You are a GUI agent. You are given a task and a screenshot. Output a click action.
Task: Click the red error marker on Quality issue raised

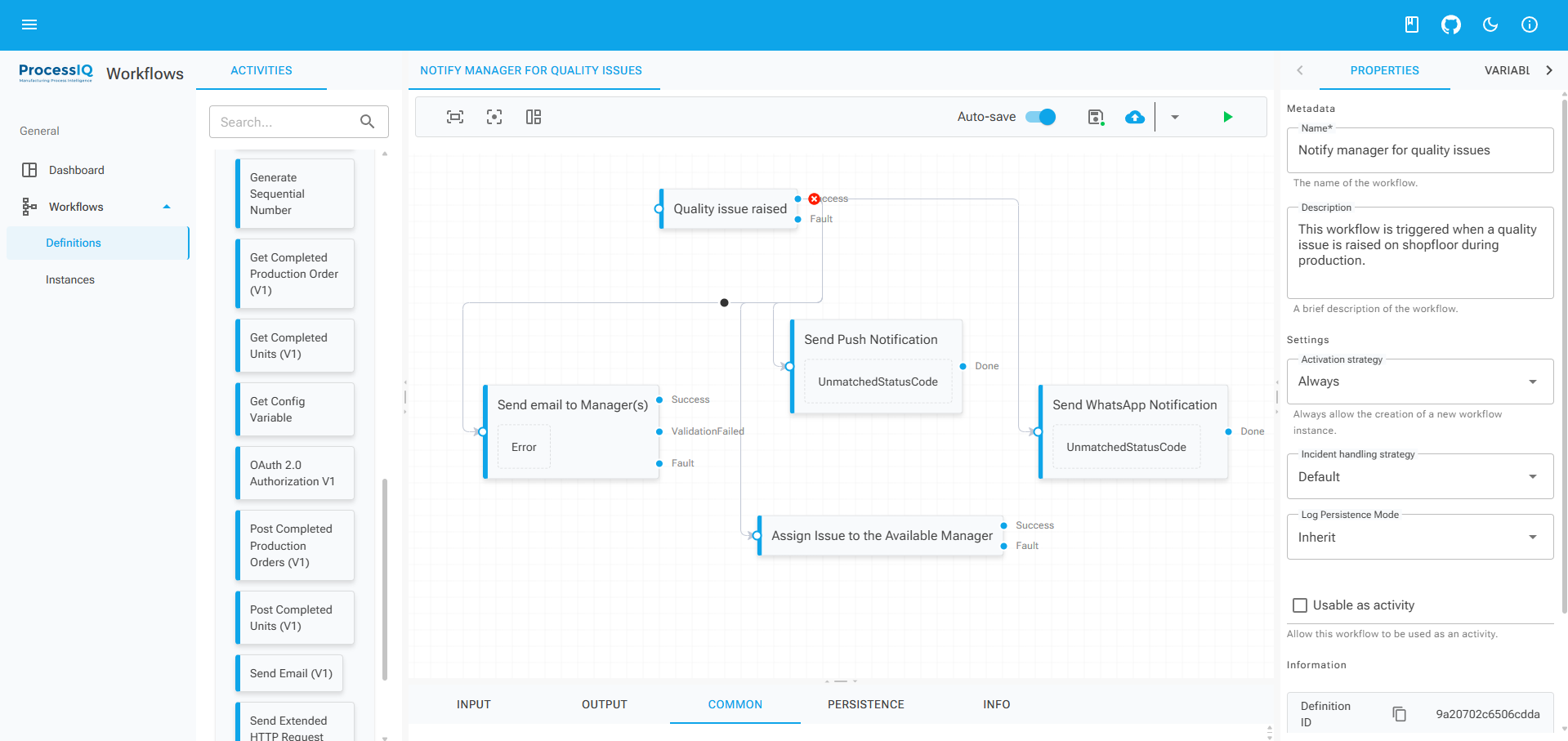(814, 199)
